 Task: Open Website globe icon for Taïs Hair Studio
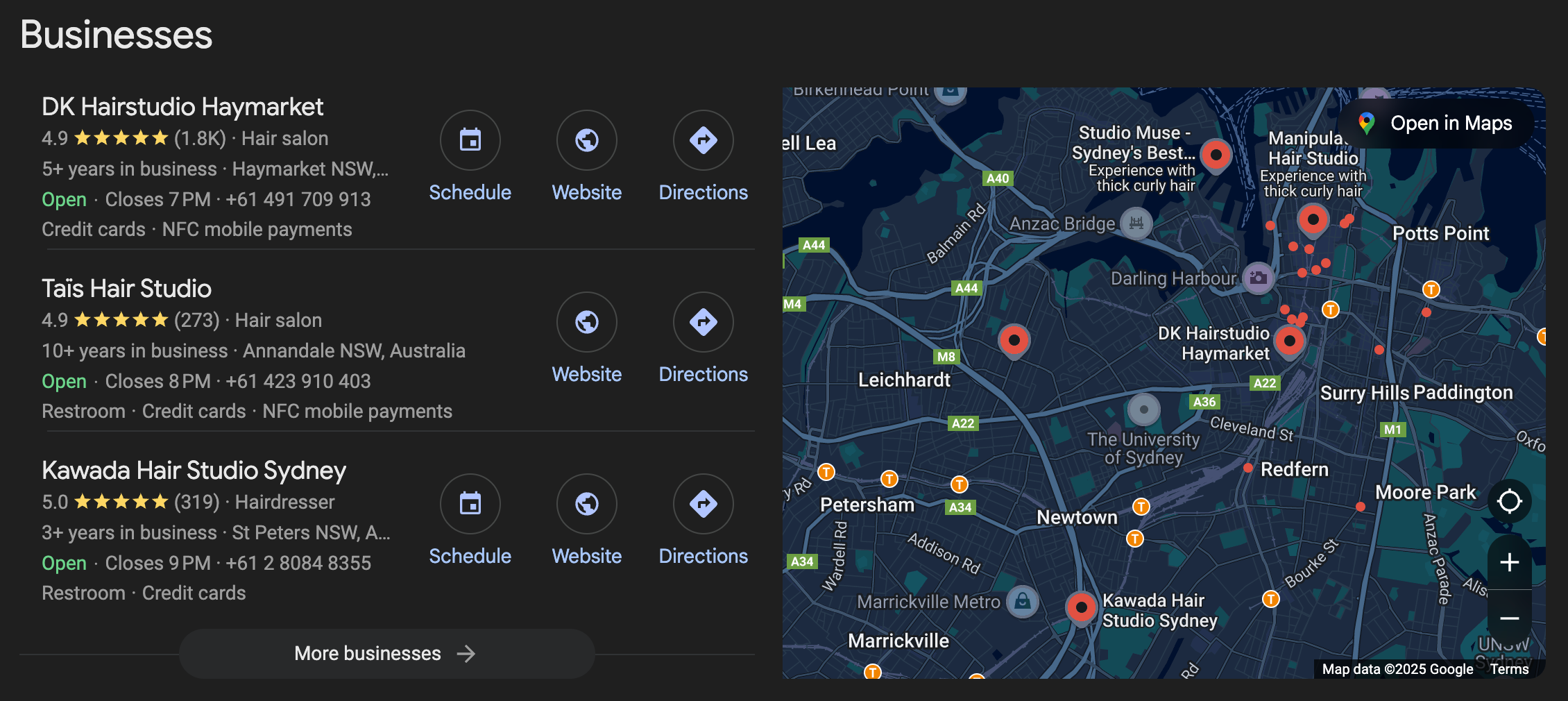(x=587, y=322)
